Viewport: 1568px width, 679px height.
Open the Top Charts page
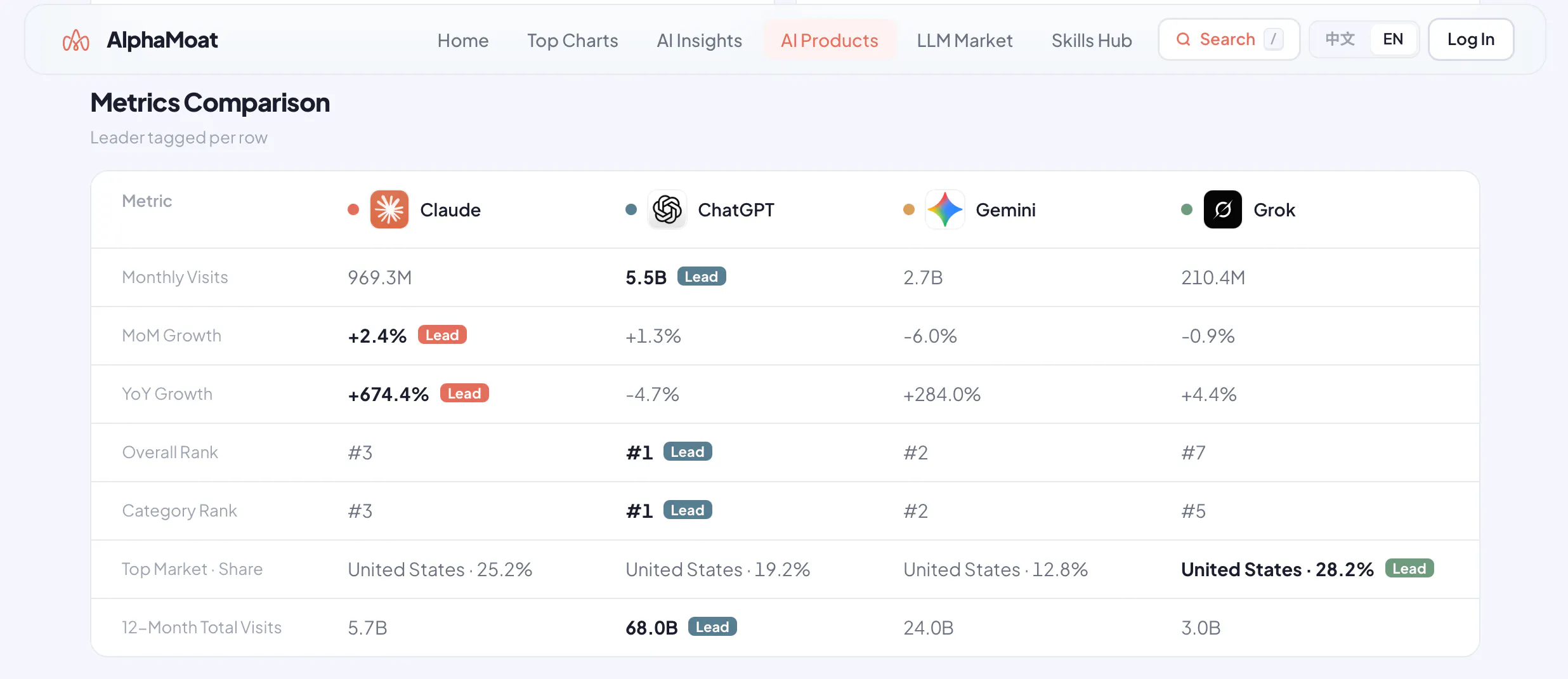(573, 40)
